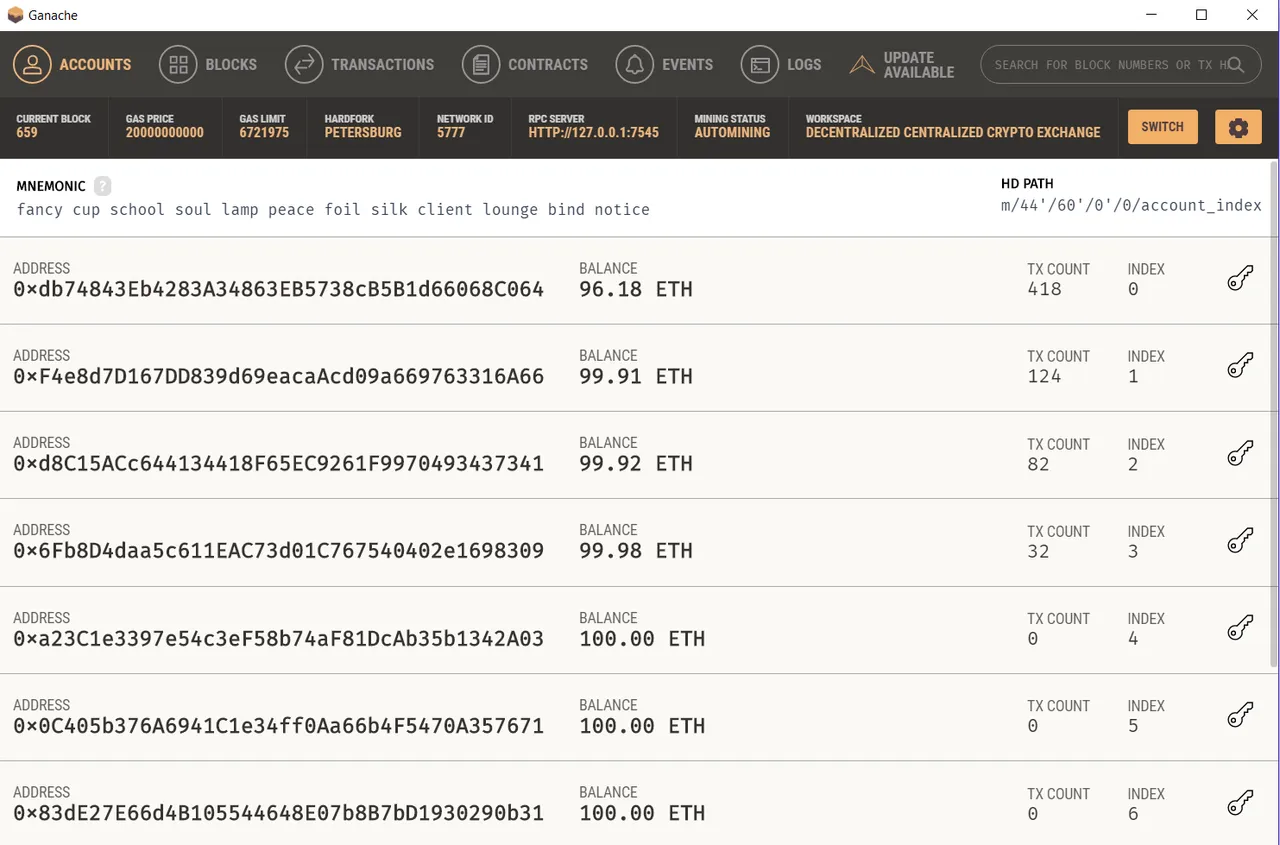Viewport: 1280px width, 845px height.
Task: Open settings with the gear icon
Action: [x=1238, y=128]
